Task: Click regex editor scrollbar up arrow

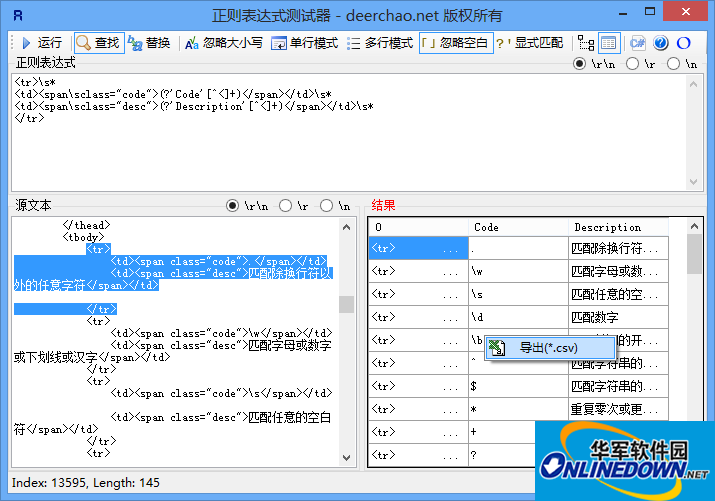Action: point(694,84)
